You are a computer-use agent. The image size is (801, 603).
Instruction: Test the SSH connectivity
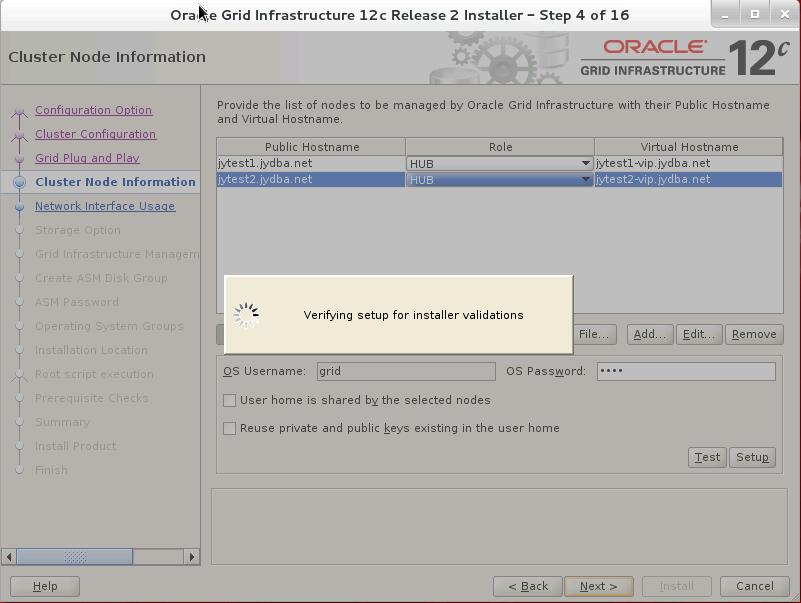(x=707, y=457)
